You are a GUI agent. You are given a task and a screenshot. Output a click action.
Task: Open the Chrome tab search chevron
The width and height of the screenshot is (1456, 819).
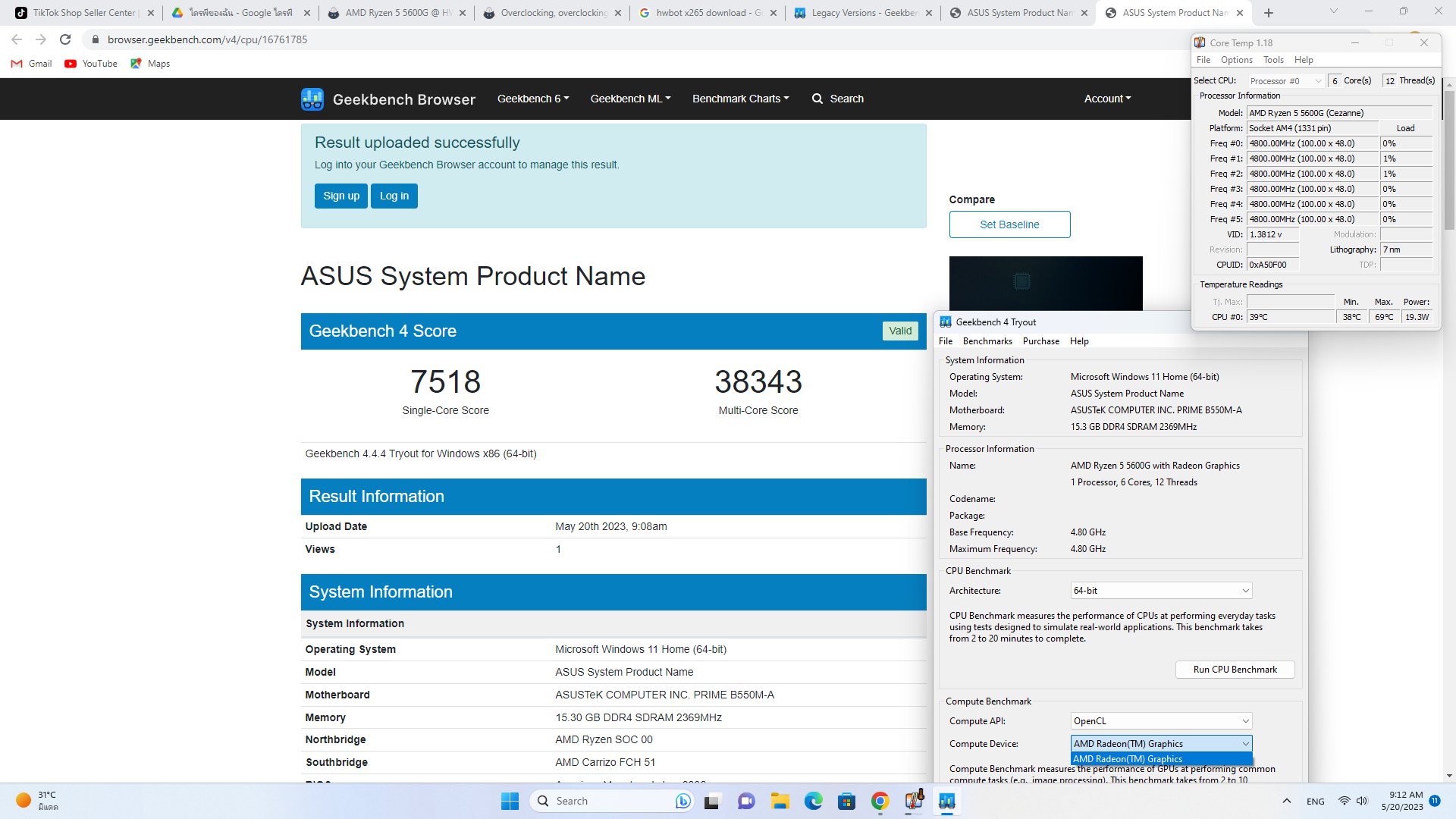pos(1334,11)
